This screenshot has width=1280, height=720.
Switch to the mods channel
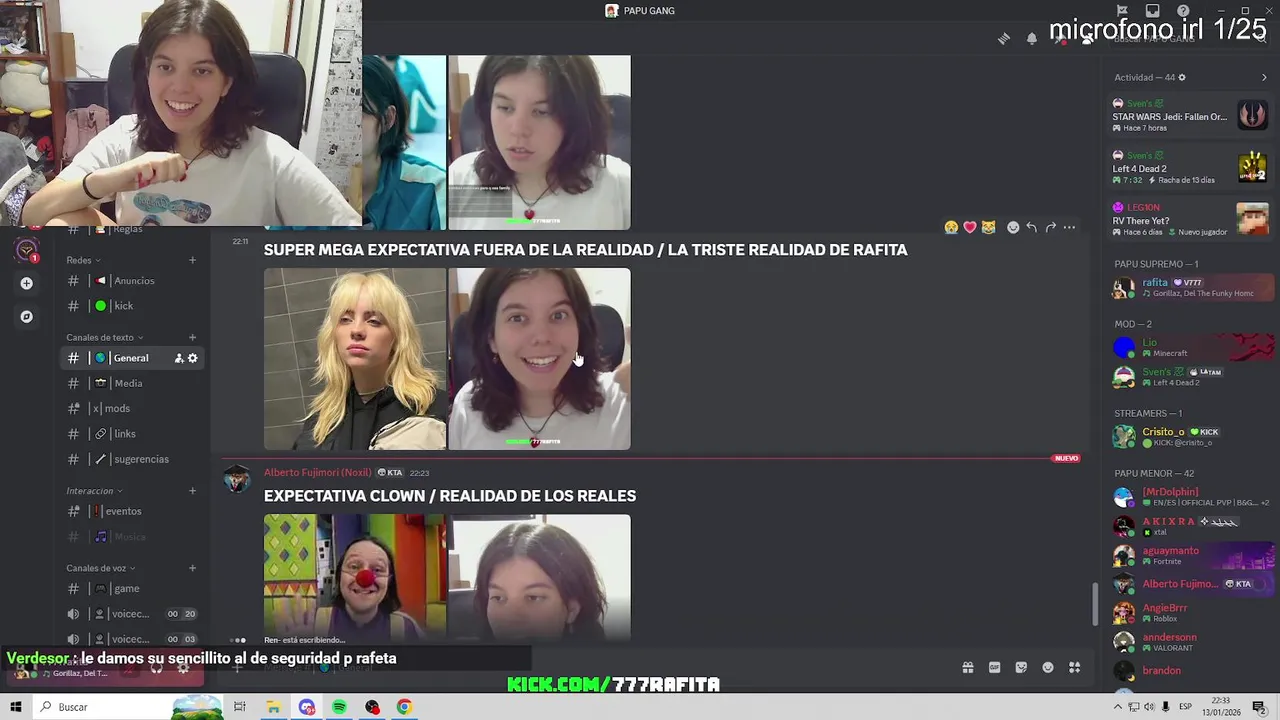point(134,408)
